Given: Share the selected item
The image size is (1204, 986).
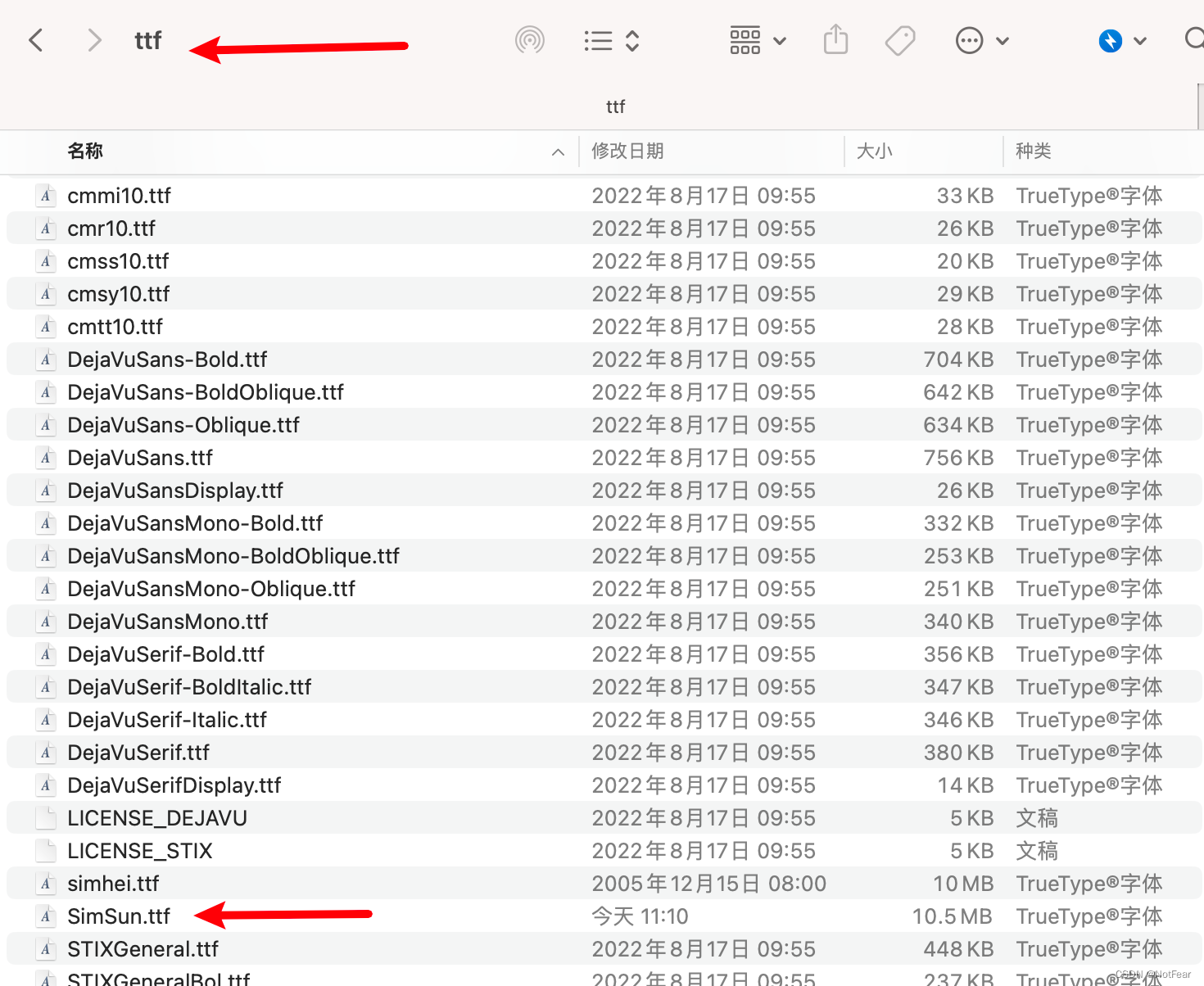Looking at the screenshot, I should (835, 39).
